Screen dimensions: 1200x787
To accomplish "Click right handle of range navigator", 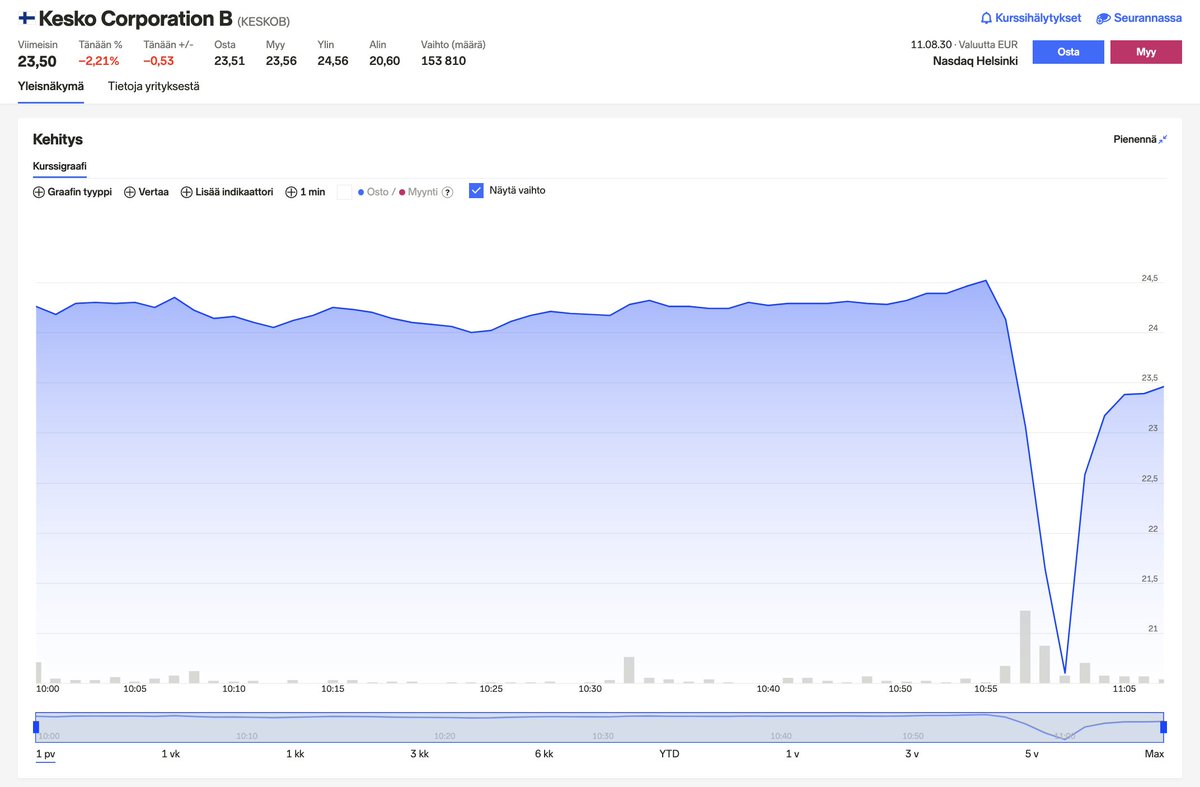I will tap(1164, 727).
